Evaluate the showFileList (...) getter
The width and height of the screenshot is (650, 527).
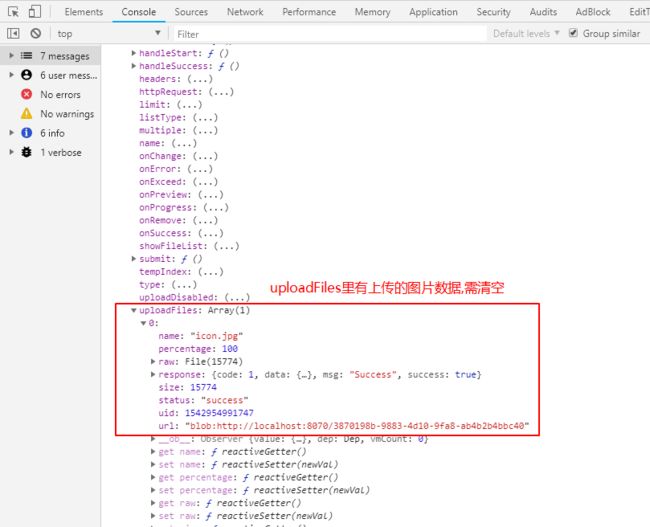point(226,246)
